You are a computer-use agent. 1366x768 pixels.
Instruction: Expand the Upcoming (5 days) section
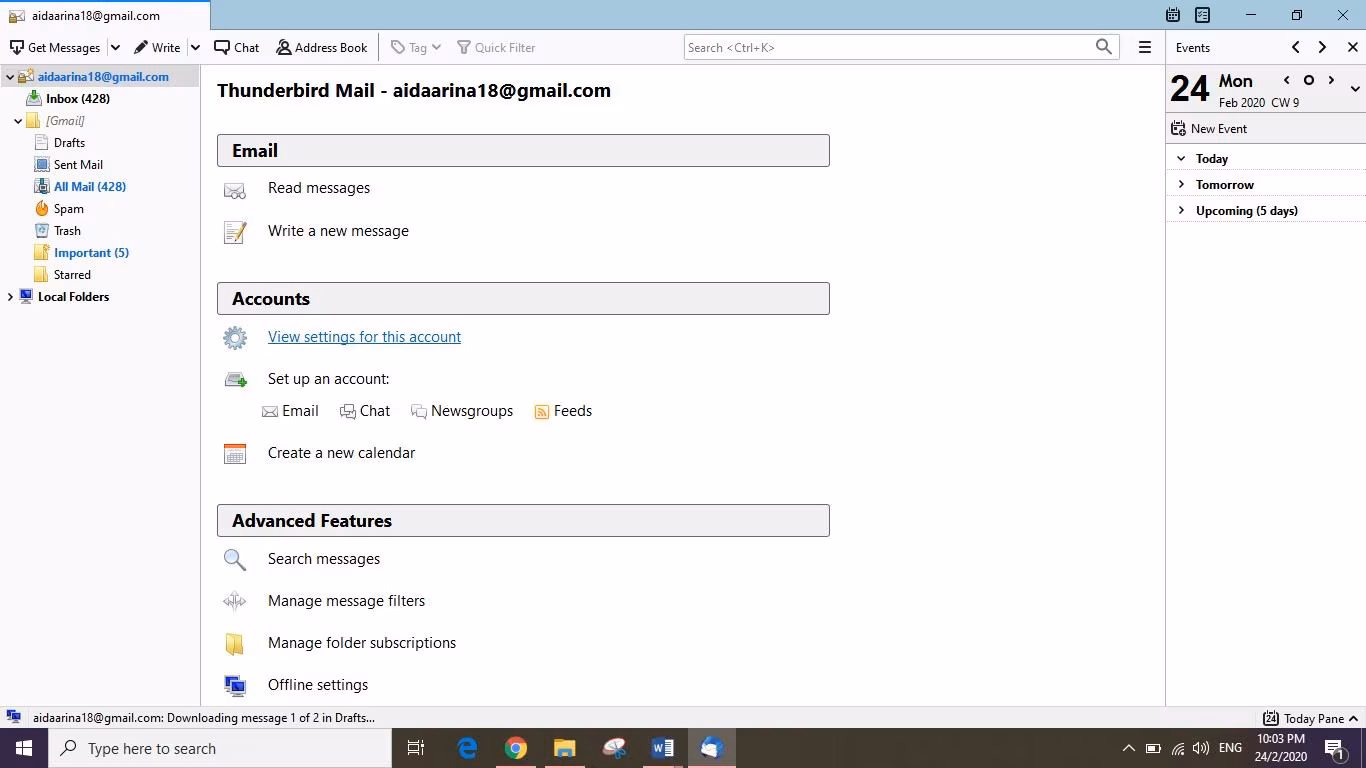point(1181,211)
